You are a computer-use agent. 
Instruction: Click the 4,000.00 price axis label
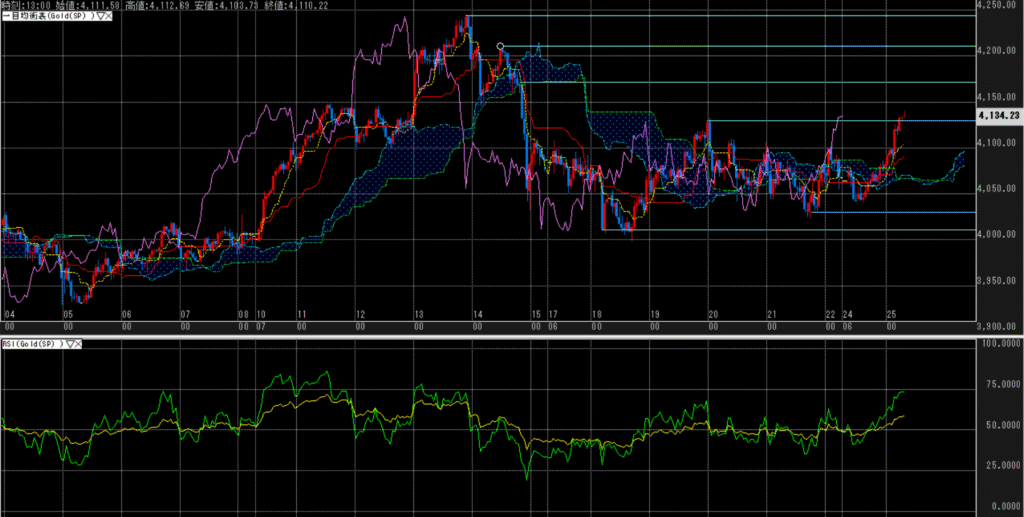point(1000,235)
